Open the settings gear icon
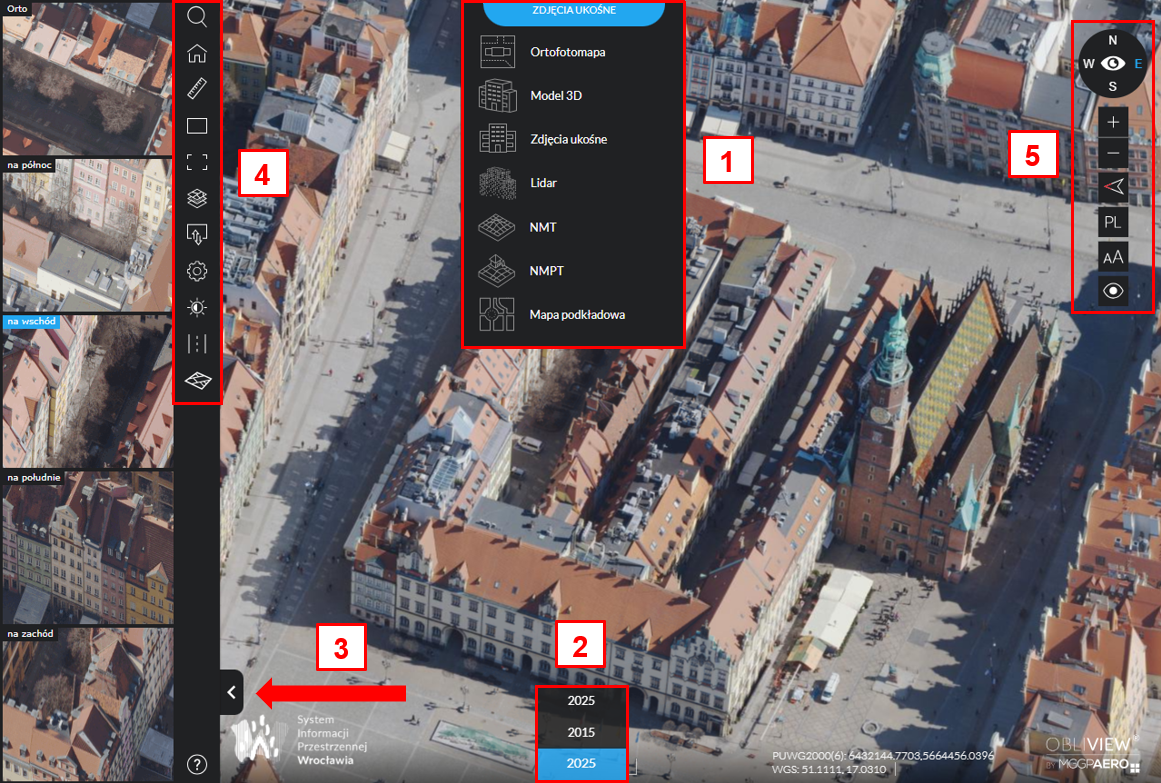This screenshot has width=1161, height=783. click(x=197, y=271)
